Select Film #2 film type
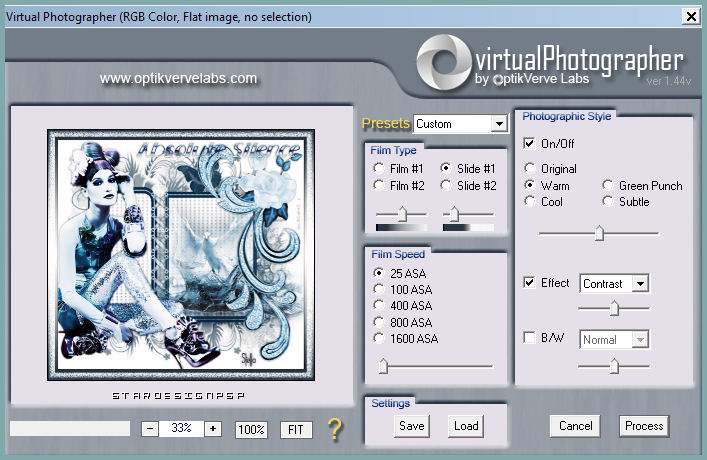Screen dimensions: 707x460 (x=378, y=185)
